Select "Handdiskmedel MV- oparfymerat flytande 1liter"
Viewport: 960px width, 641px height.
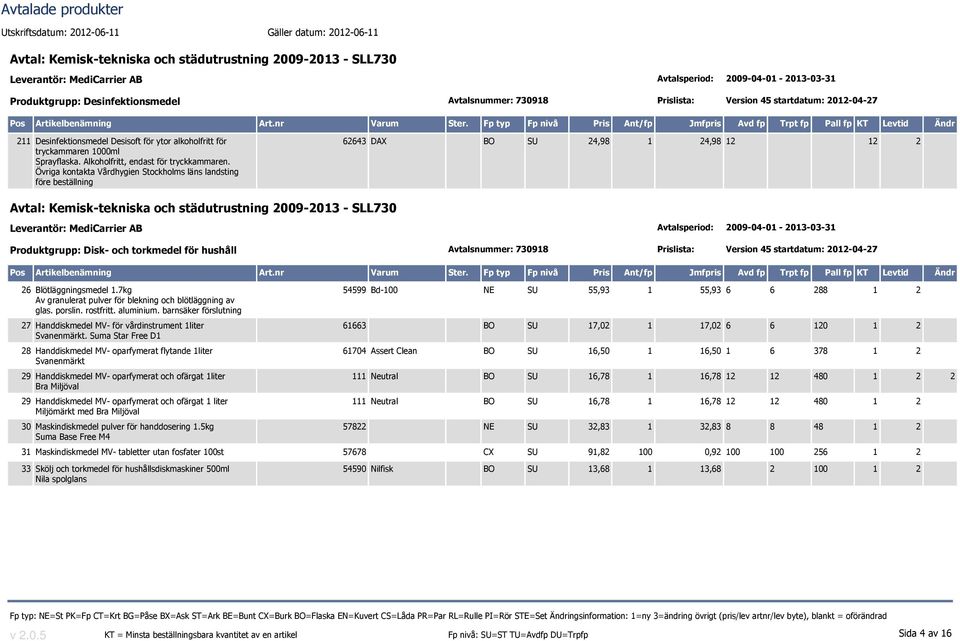124,351
